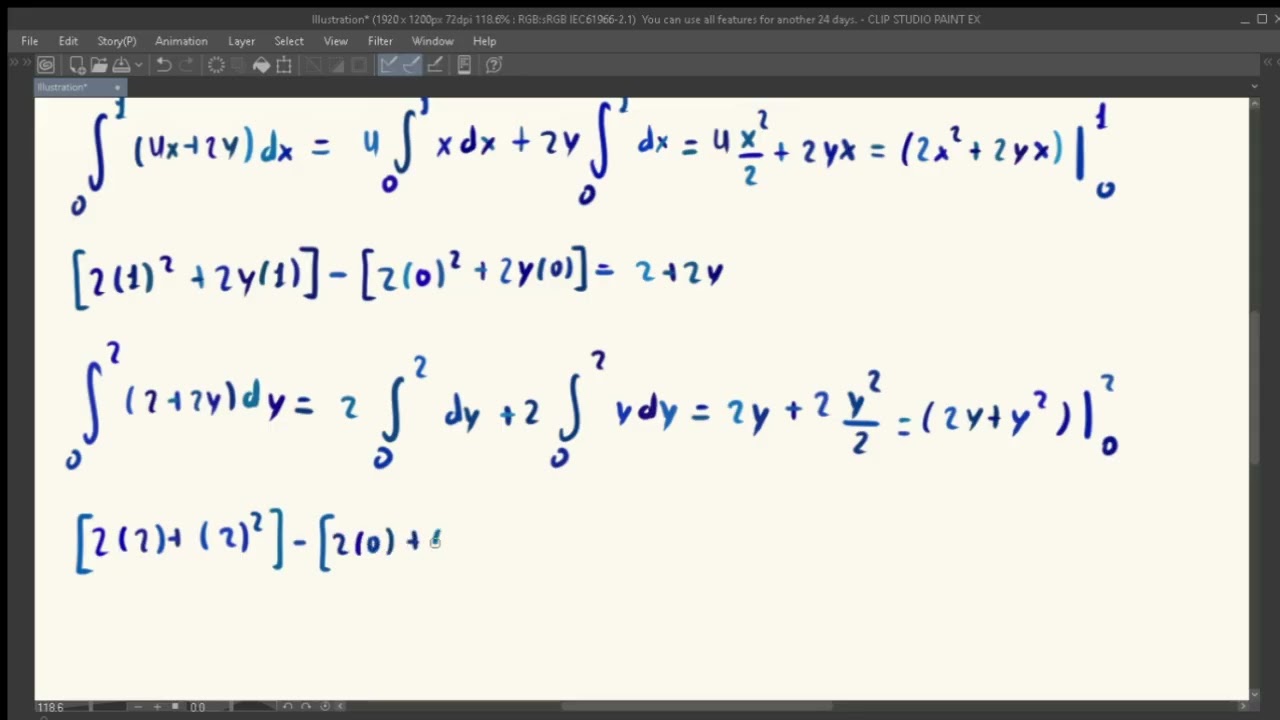Maximize the CLIP STUDIO PAINT window
The height and width of the screenshot is (720, 1280).
pyautogui.click(x=1262, y=19)
